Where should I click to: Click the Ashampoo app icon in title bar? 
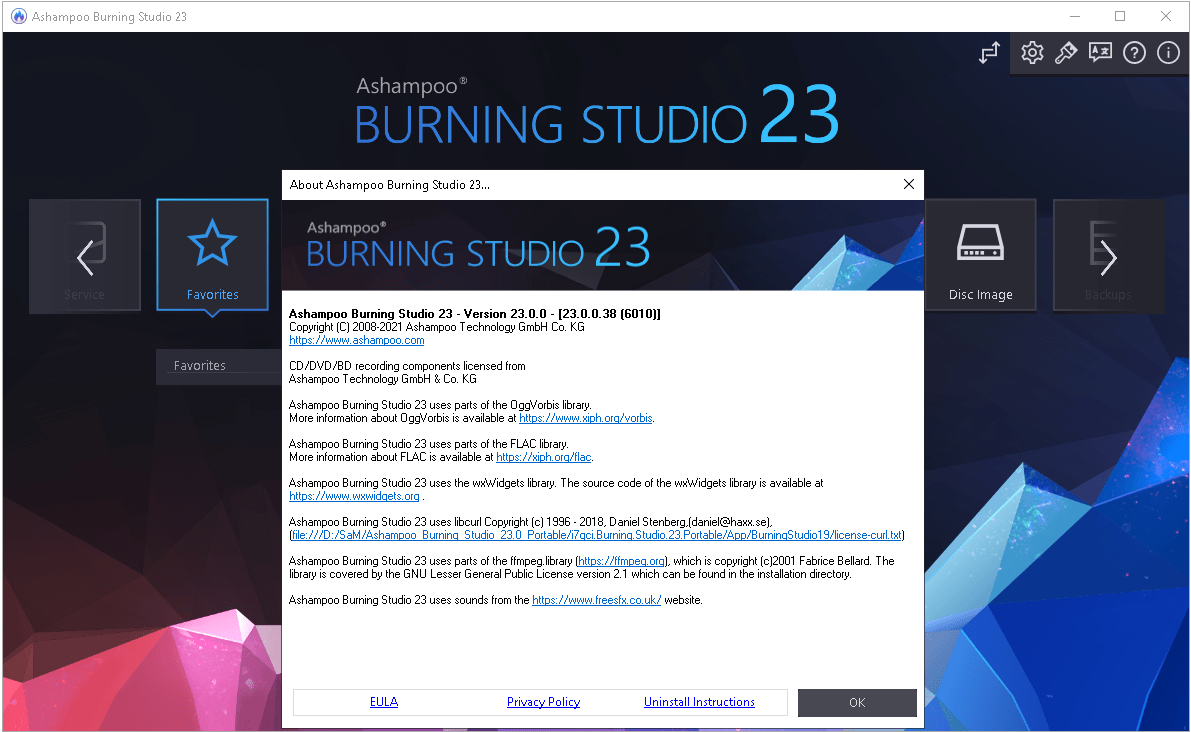tap(18, 16)
